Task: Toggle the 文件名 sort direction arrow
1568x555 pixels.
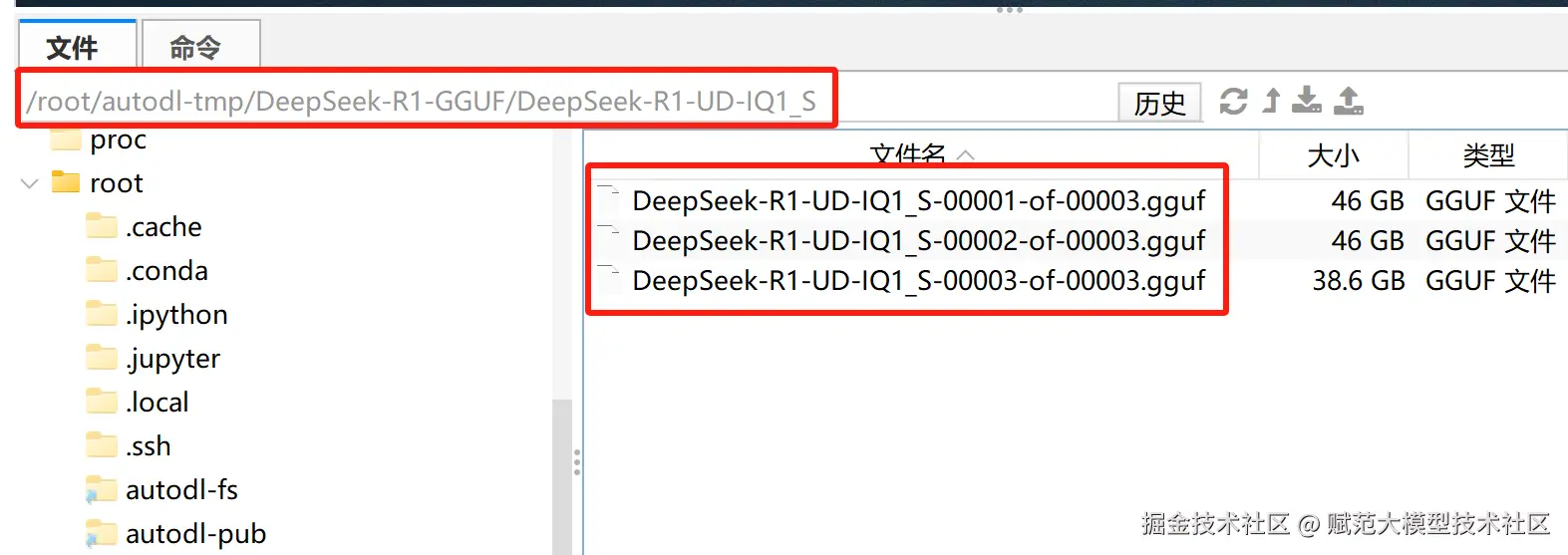Action: (x=965, y=155)
